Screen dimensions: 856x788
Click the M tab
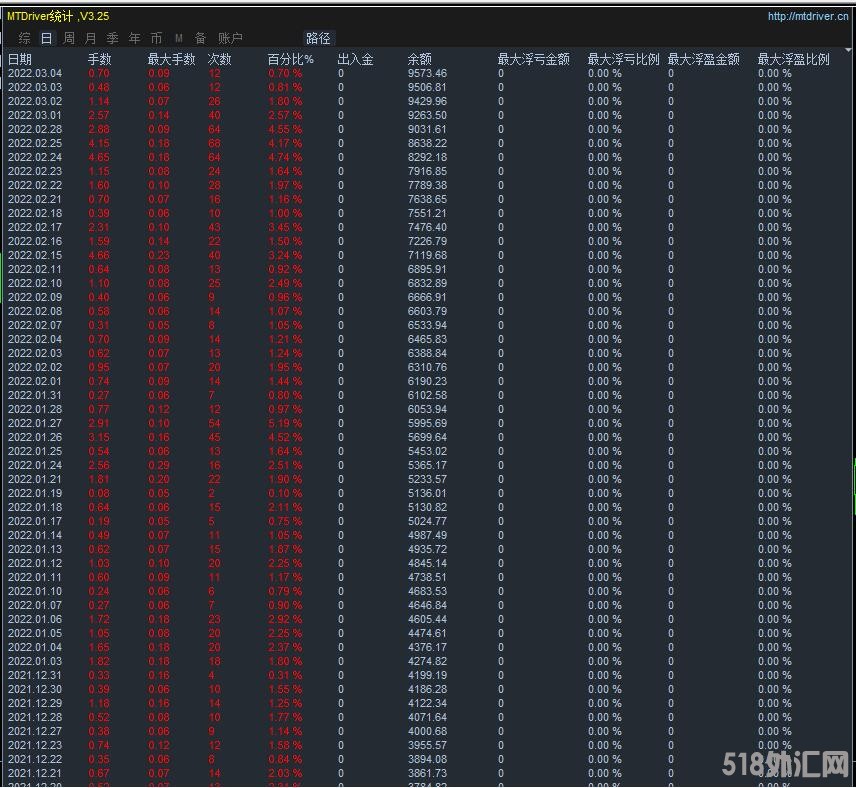pyautogui.click(x=179, y=38)
